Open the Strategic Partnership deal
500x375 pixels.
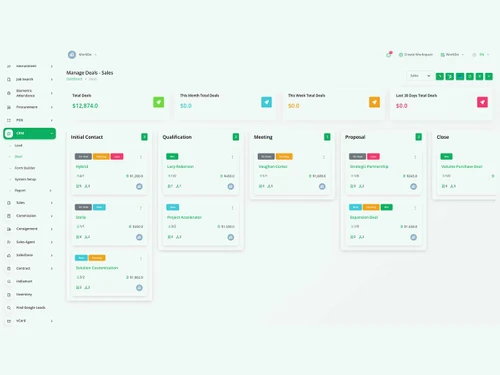point(369,166)
